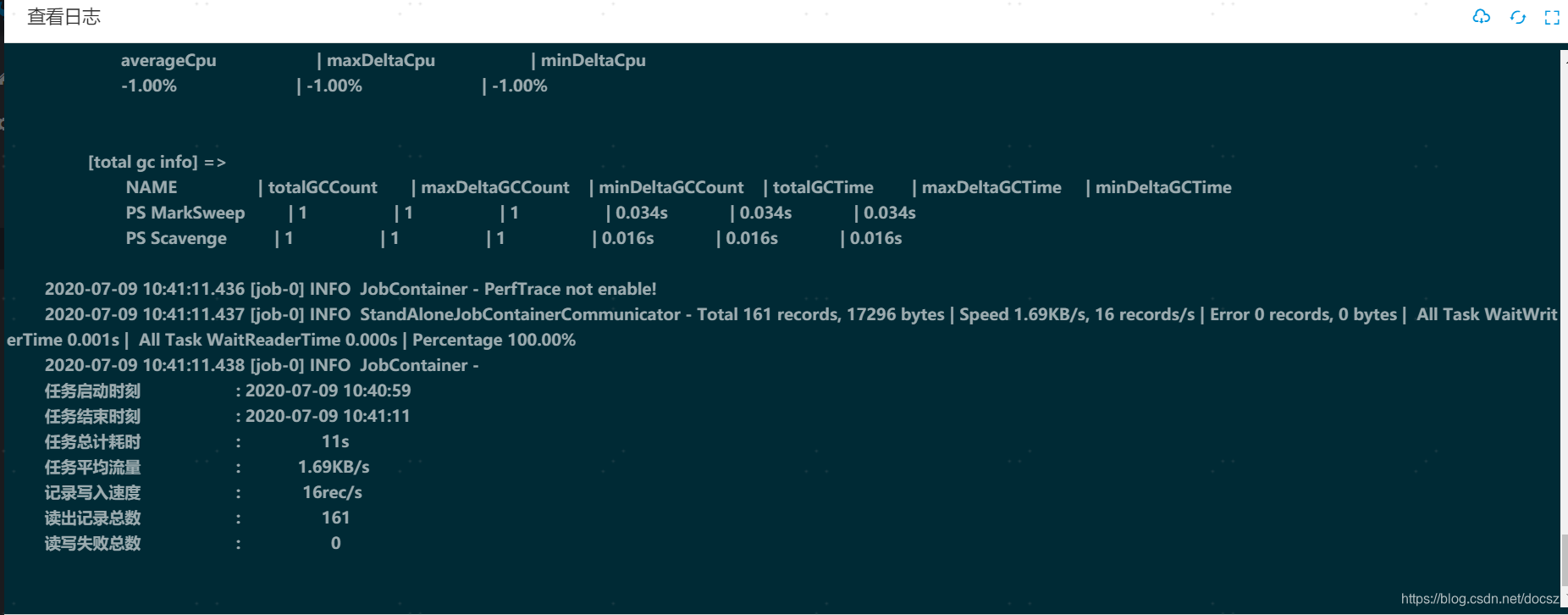Click the maxDeltaGCTime header

[x=991, y=187]
